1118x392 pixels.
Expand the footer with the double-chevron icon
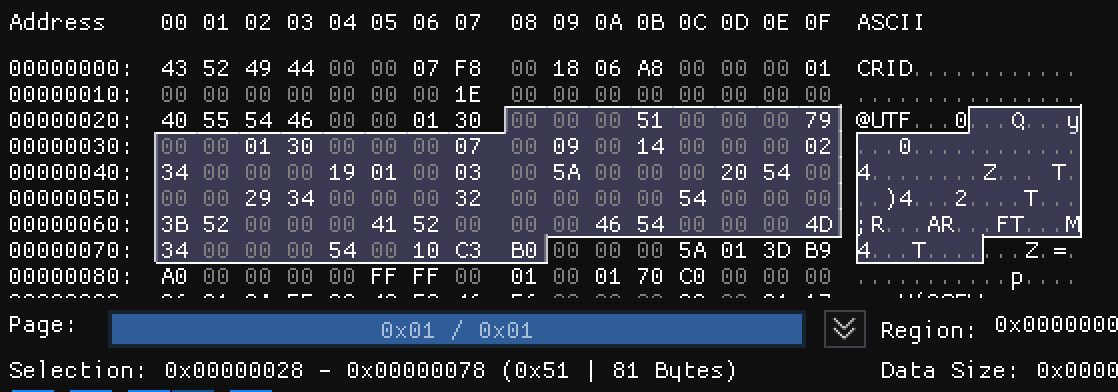pyautogui.click(x=845, y=329)
